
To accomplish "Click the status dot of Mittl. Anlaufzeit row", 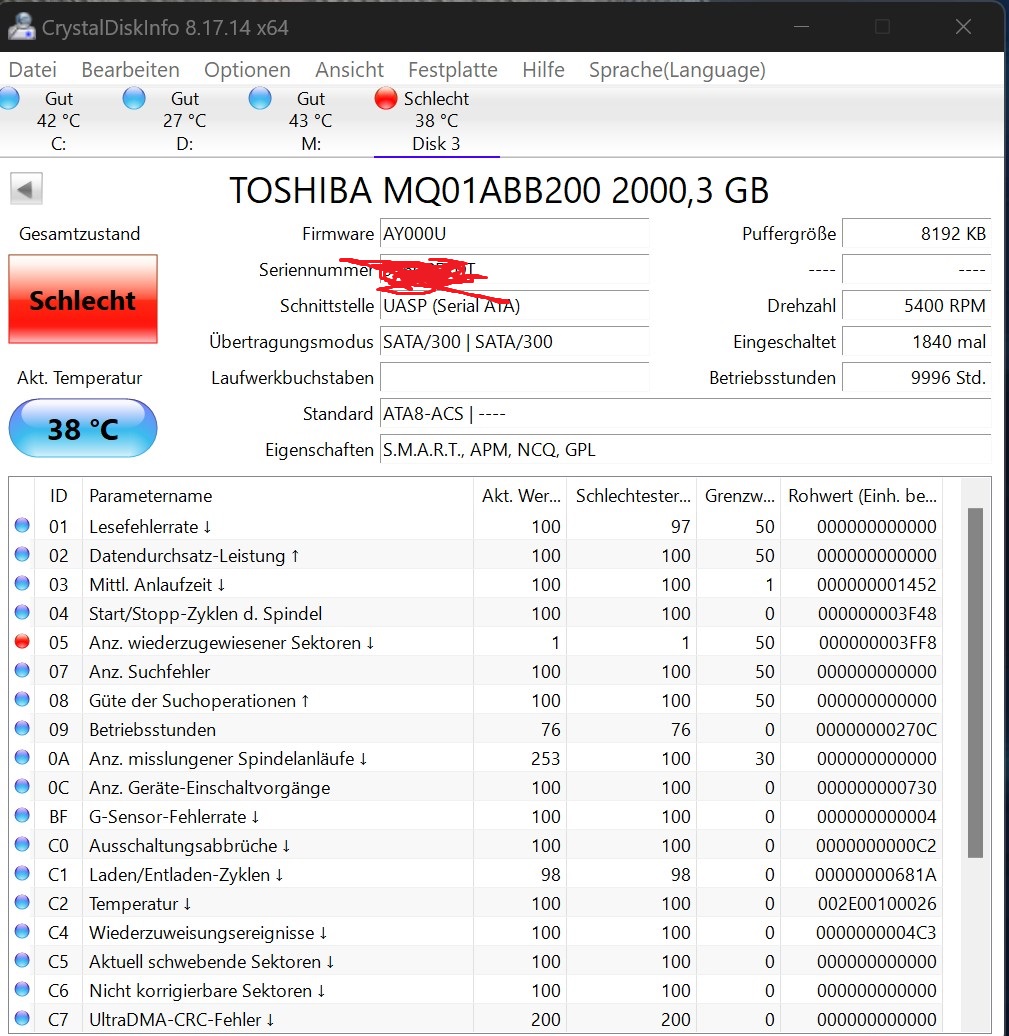I will tap(22, 583).
